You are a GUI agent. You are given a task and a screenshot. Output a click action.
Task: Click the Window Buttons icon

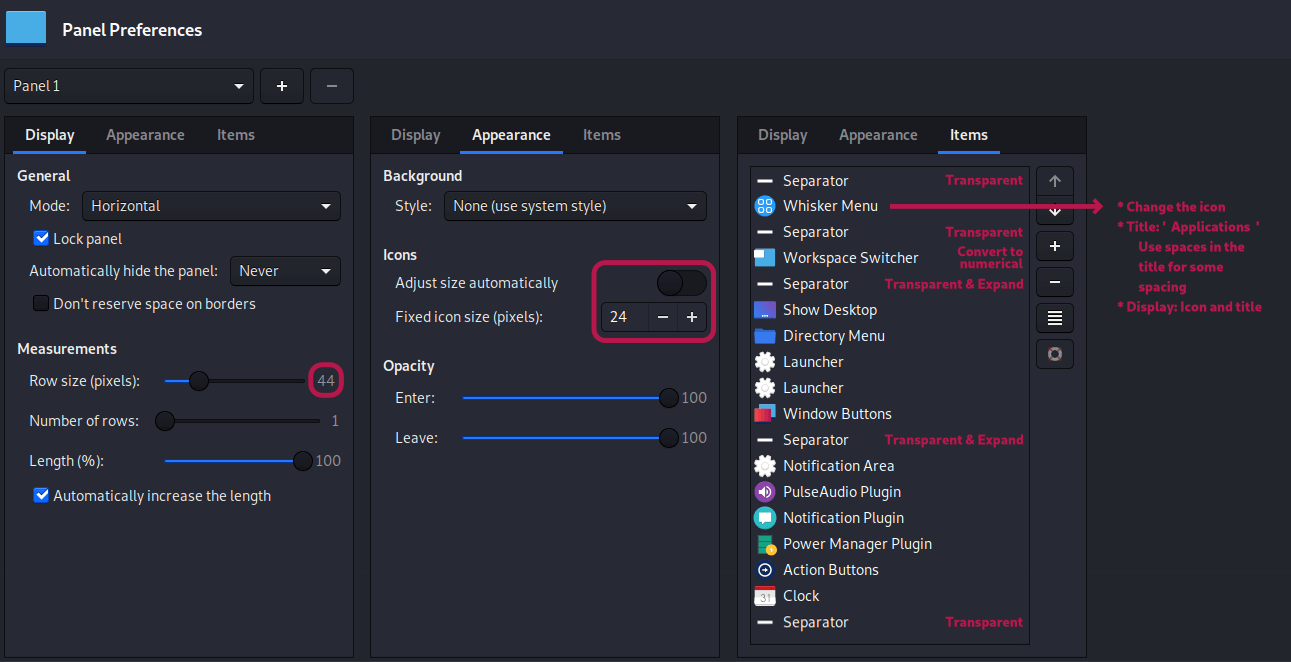point(763,413)
